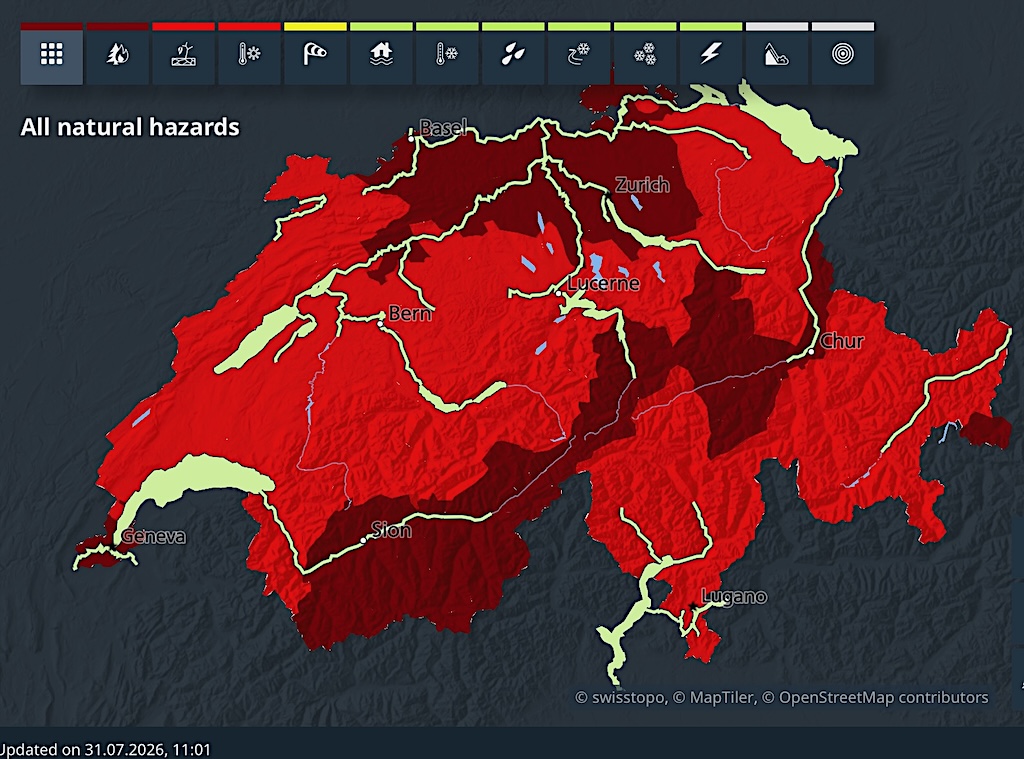
Task: Show the snow hazard snowflakes icon
Action: [645, 54]
